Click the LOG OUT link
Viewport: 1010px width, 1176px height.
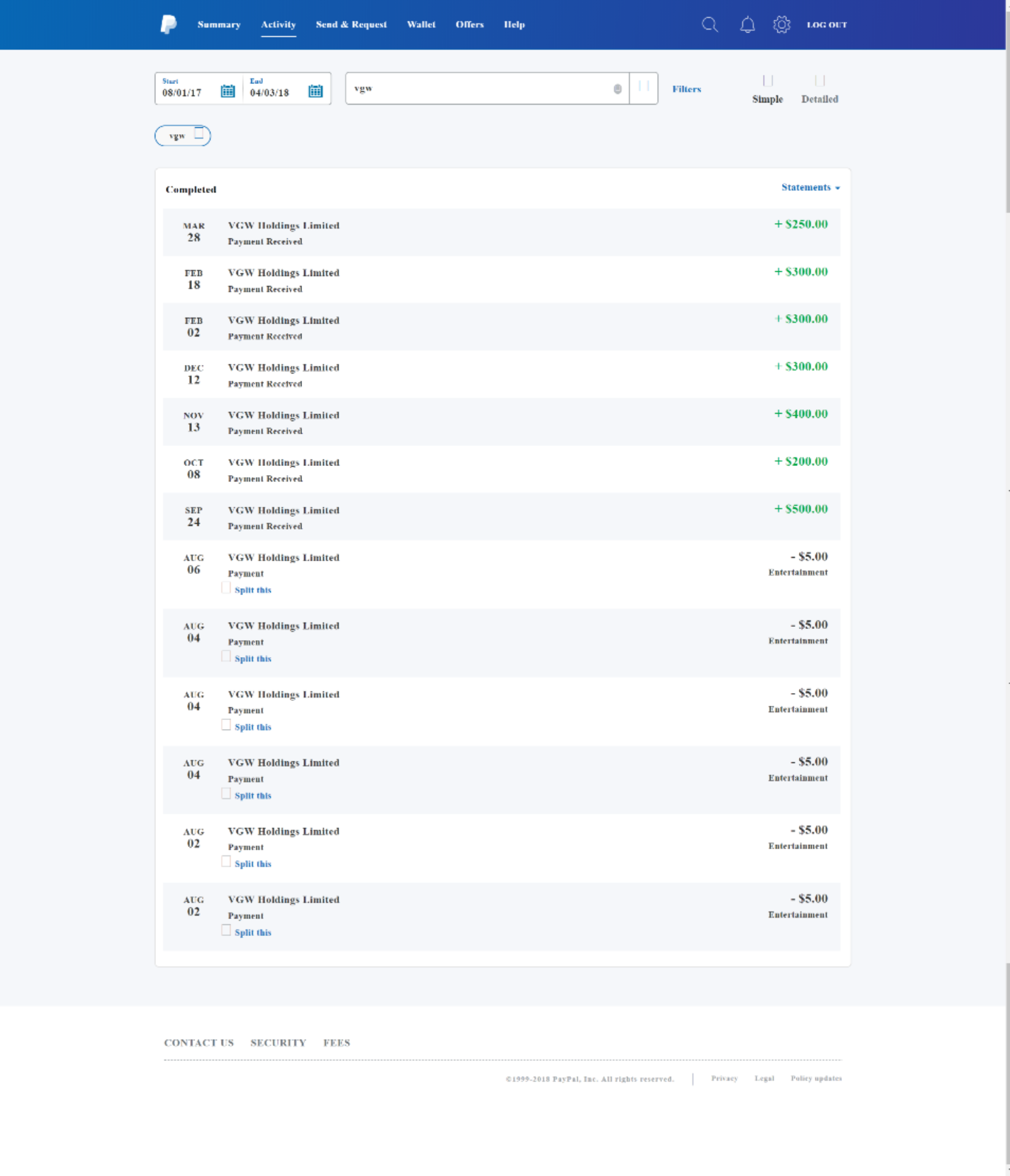[826, 25]
